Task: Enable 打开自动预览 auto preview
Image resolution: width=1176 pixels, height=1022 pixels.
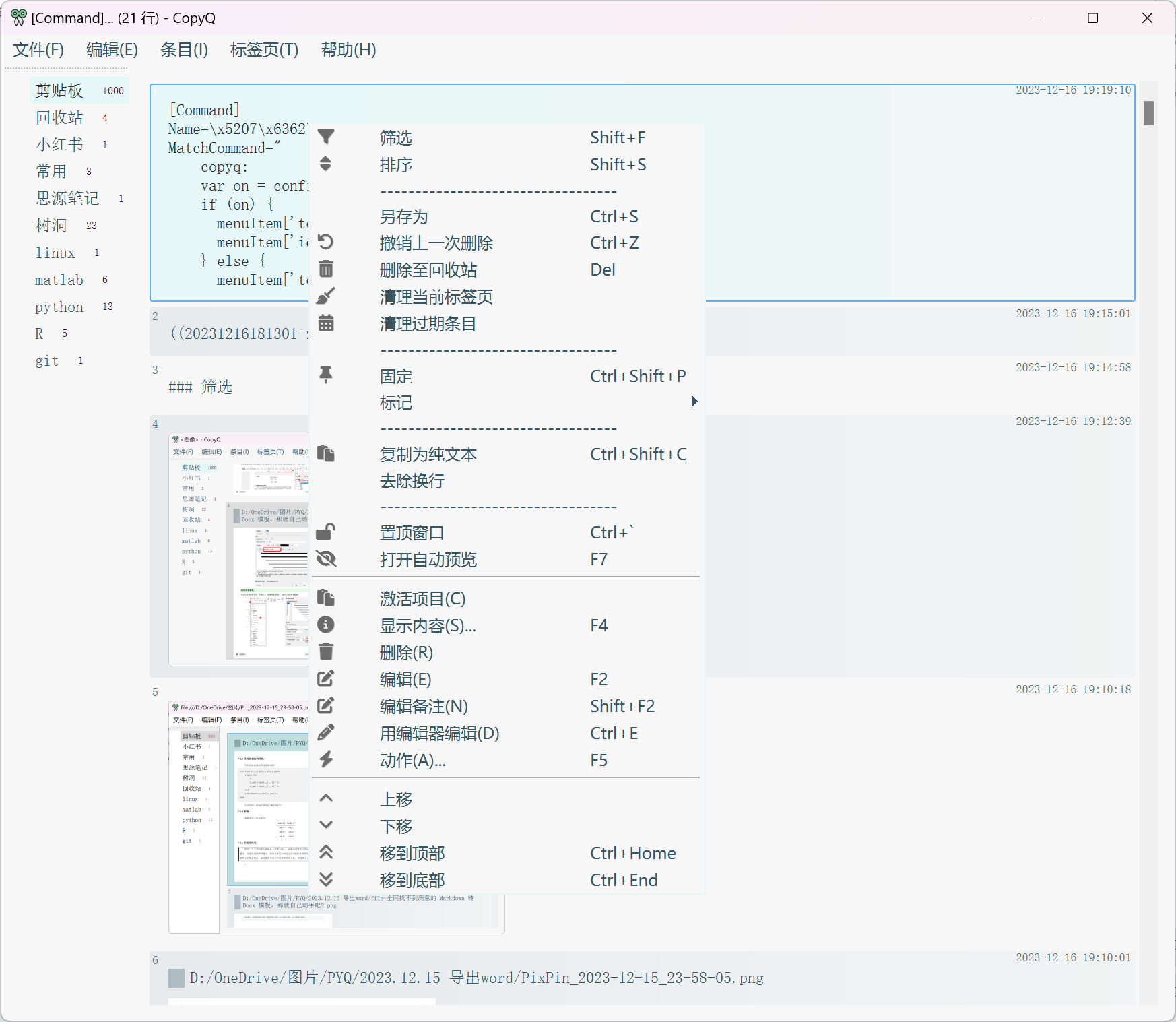Action: (x=428, y=558)
